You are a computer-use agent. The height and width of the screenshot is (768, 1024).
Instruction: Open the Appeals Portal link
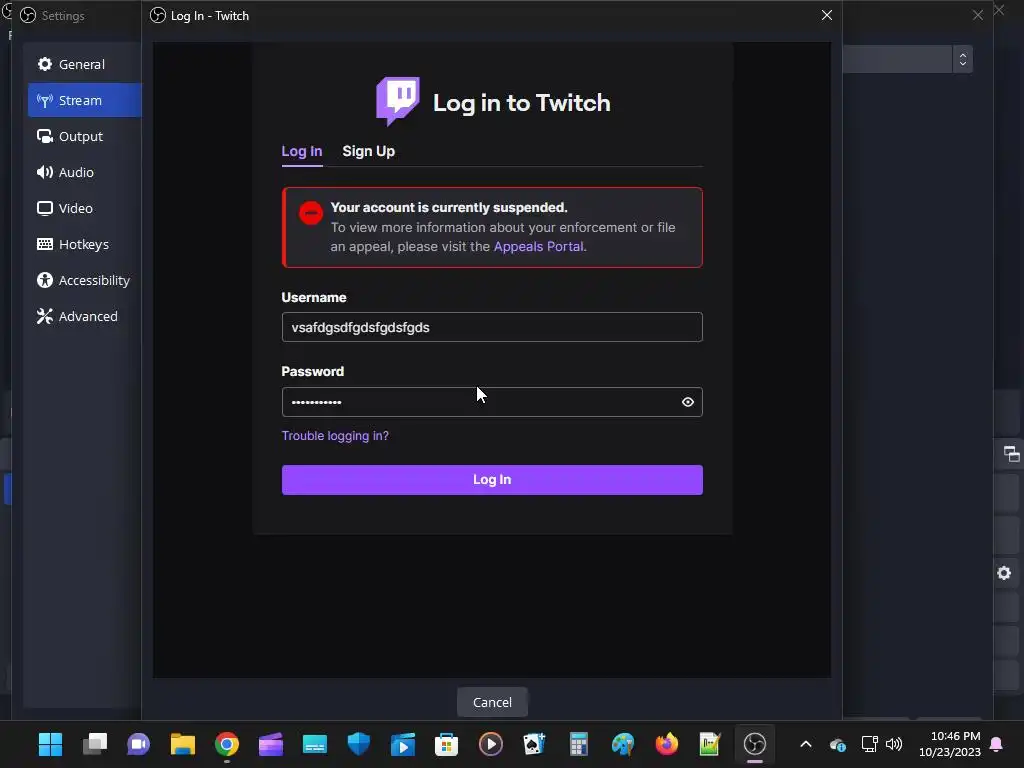538,246
